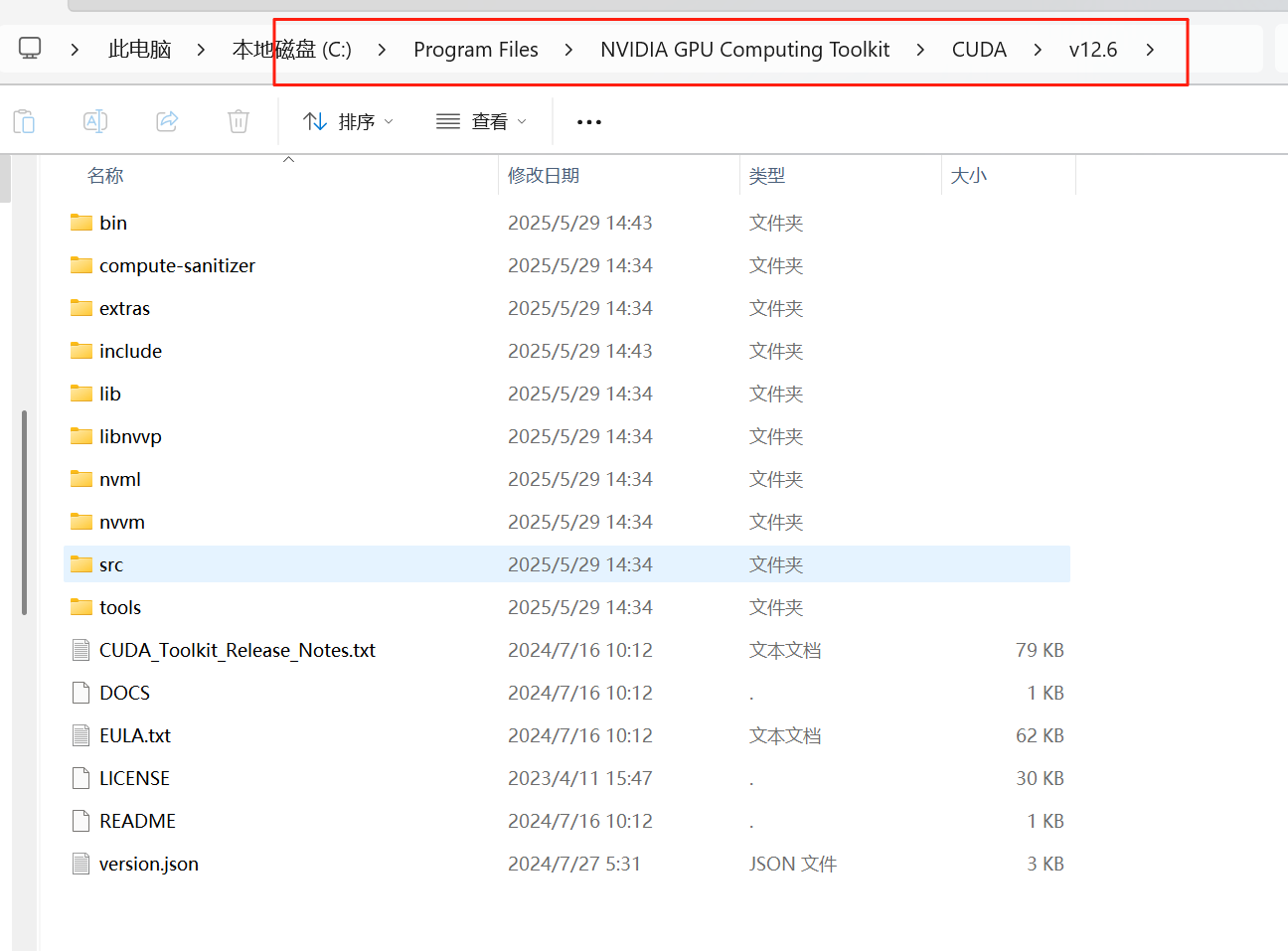1288x951 pixels.
Task: Navigate to 此电脑 breadcrumb
Action: pos(139,49)
